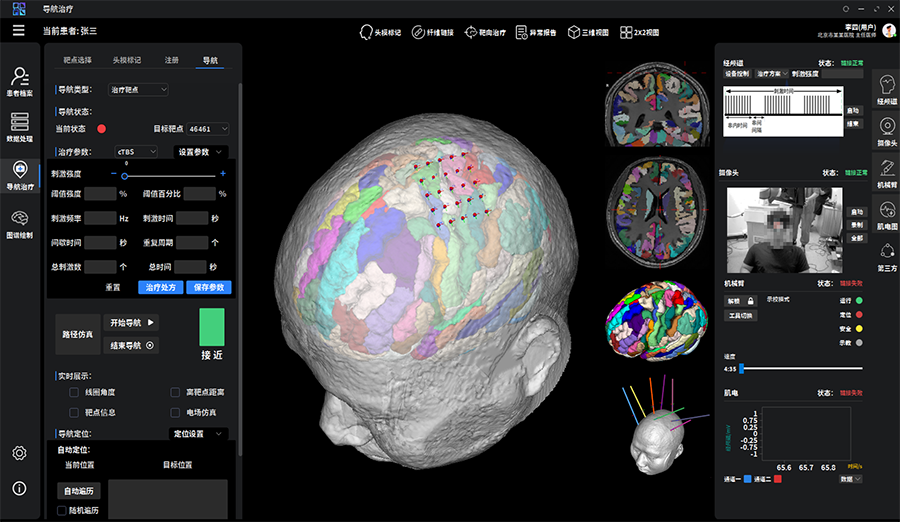Click 靶向治疗 targeted treatment toolbar icon
This screenshot has height=522, width=900.
click(x=485, y=32)
